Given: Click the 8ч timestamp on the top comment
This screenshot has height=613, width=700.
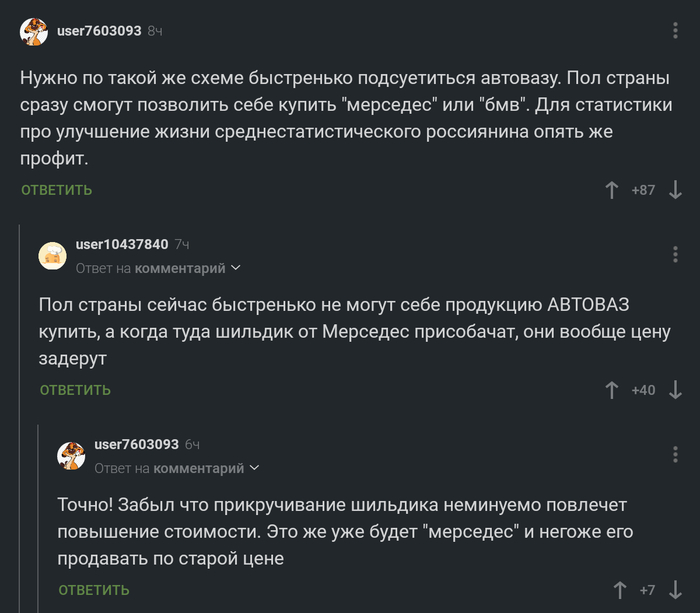Looking at the screenshot, I should tap(155, 32).
